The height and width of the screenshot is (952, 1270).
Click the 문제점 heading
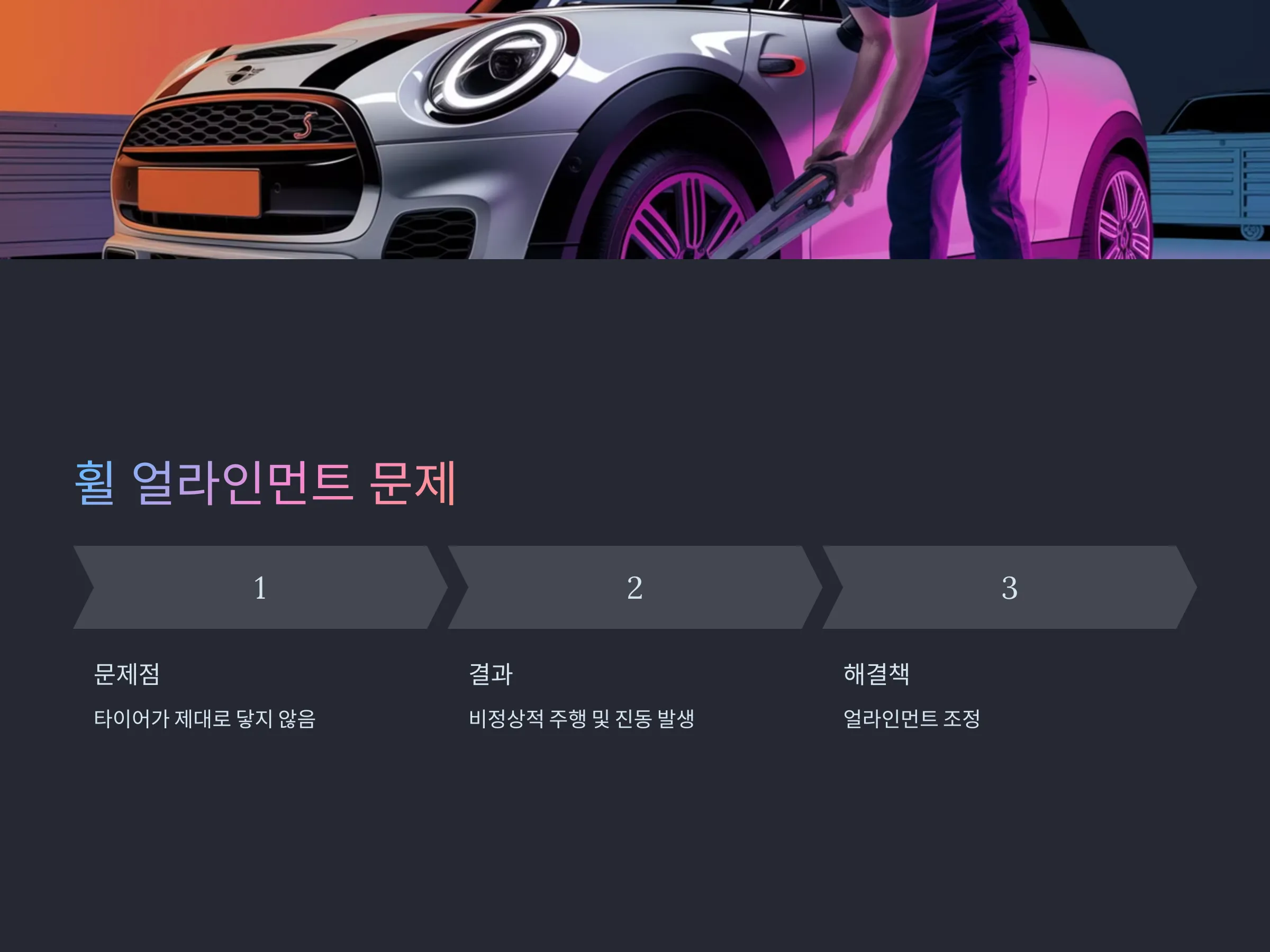(127, 674)
